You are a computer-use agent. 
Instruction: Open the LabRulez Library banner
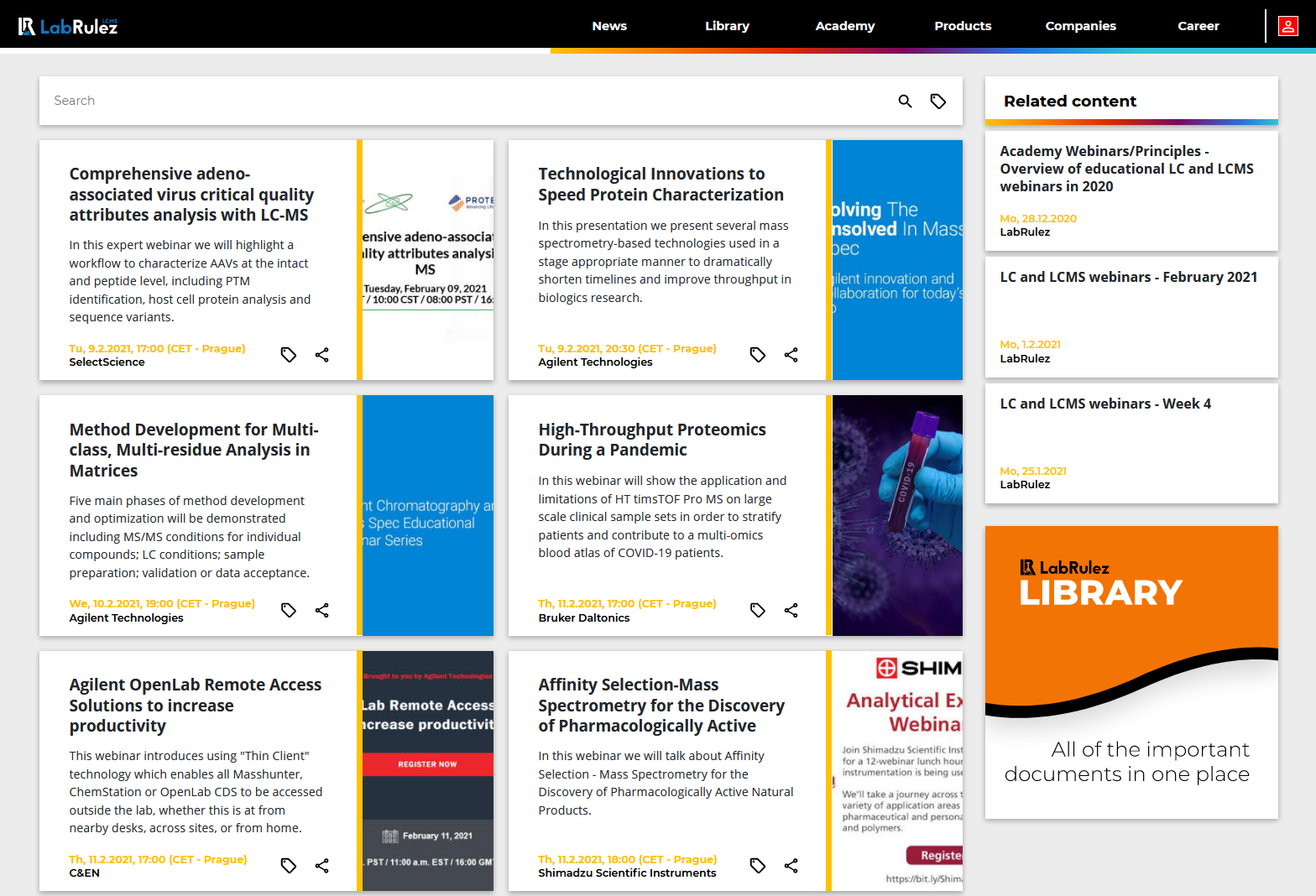(1131, 672)
